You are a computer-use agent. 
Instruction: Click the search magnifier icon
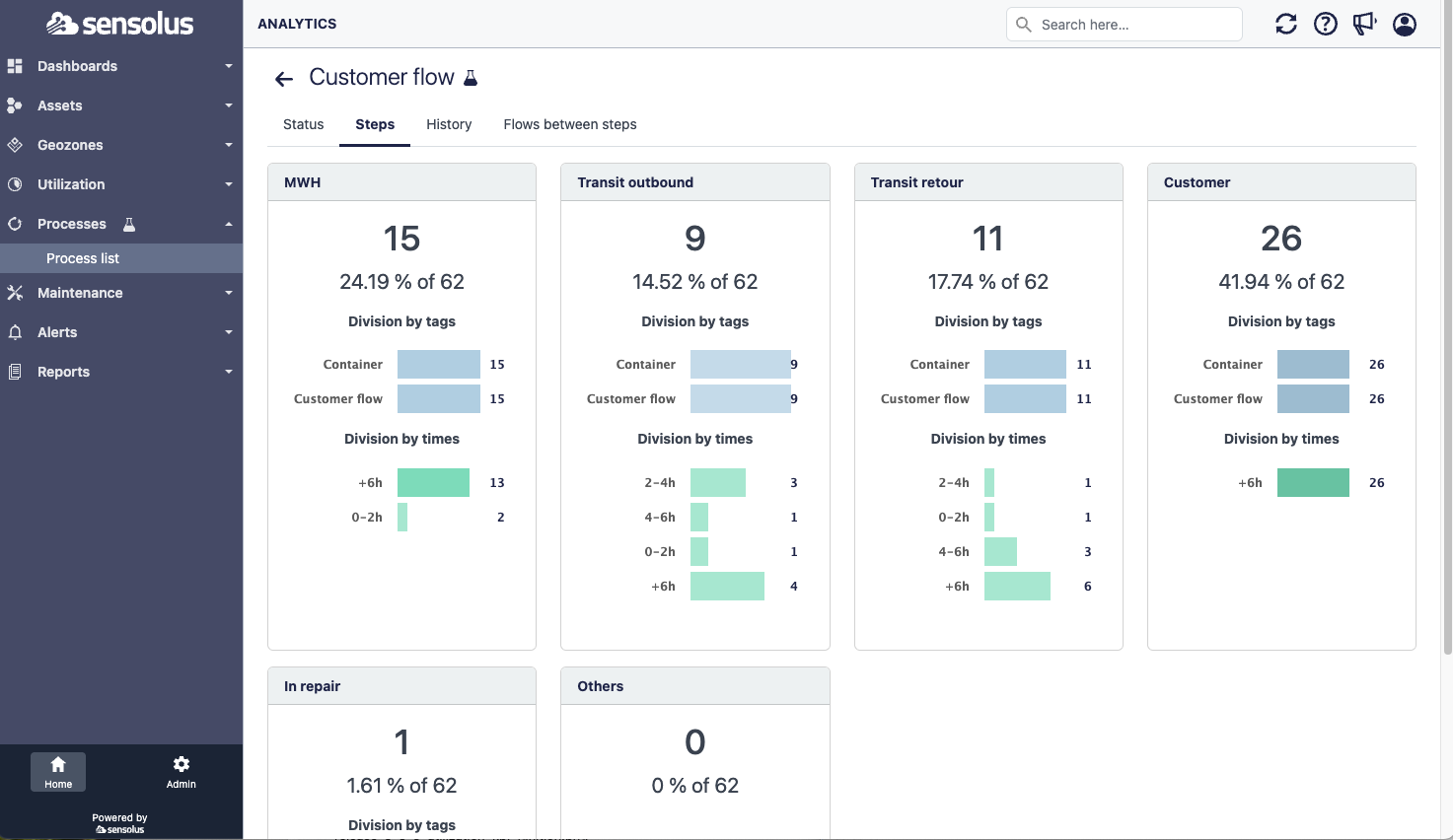coord(1024,25)
